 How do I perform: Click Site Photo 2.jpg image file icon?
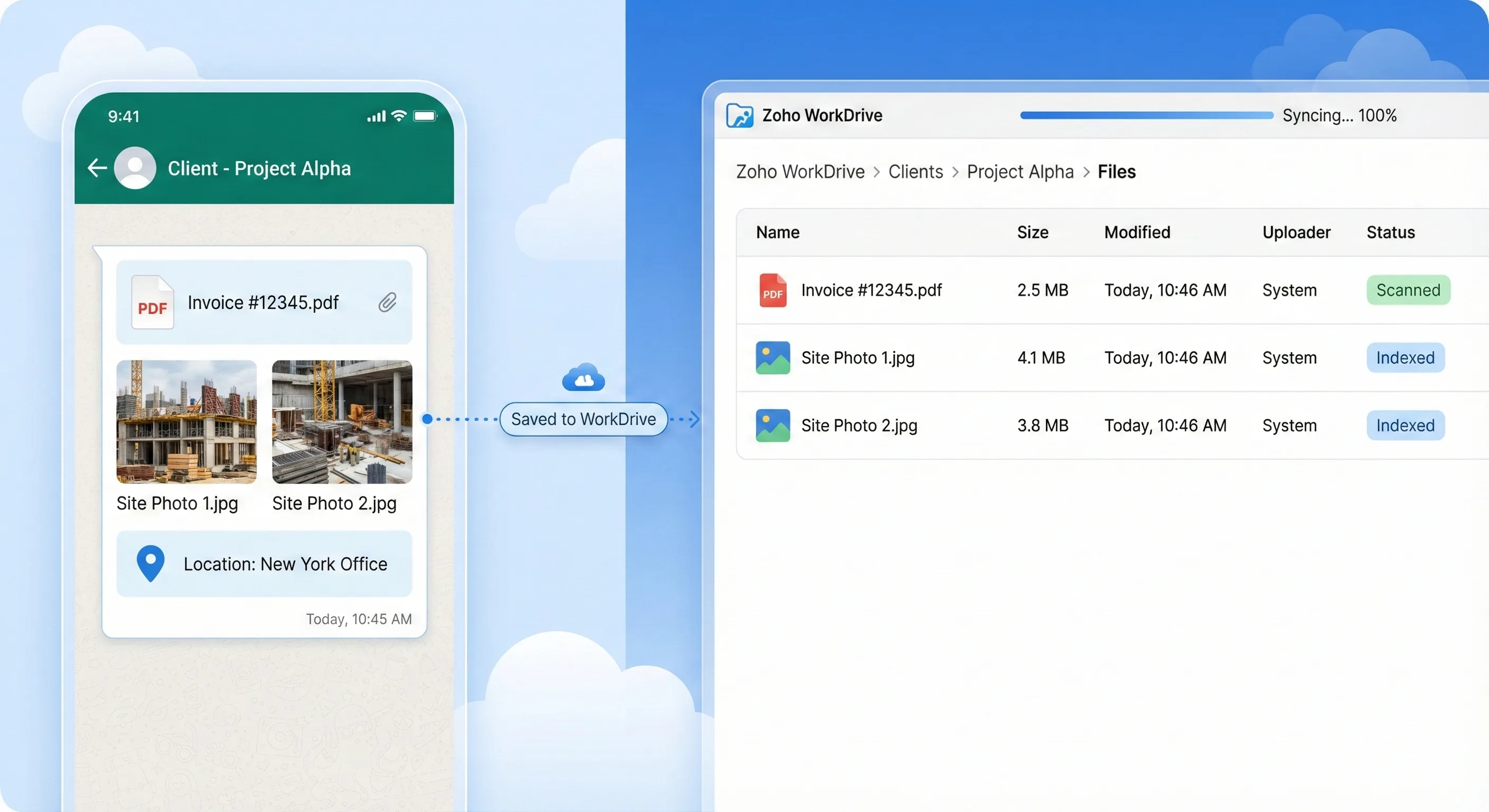(x=772, y=426)
